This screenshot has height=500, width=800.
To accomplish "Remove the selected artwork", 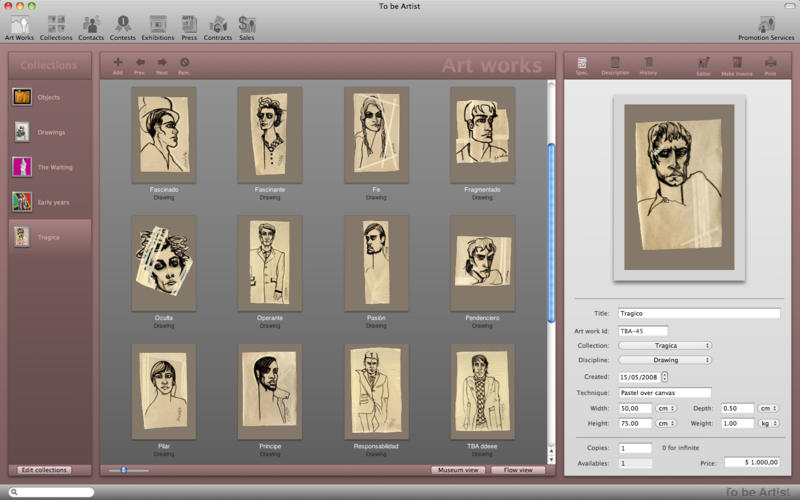I will [184, 64].
